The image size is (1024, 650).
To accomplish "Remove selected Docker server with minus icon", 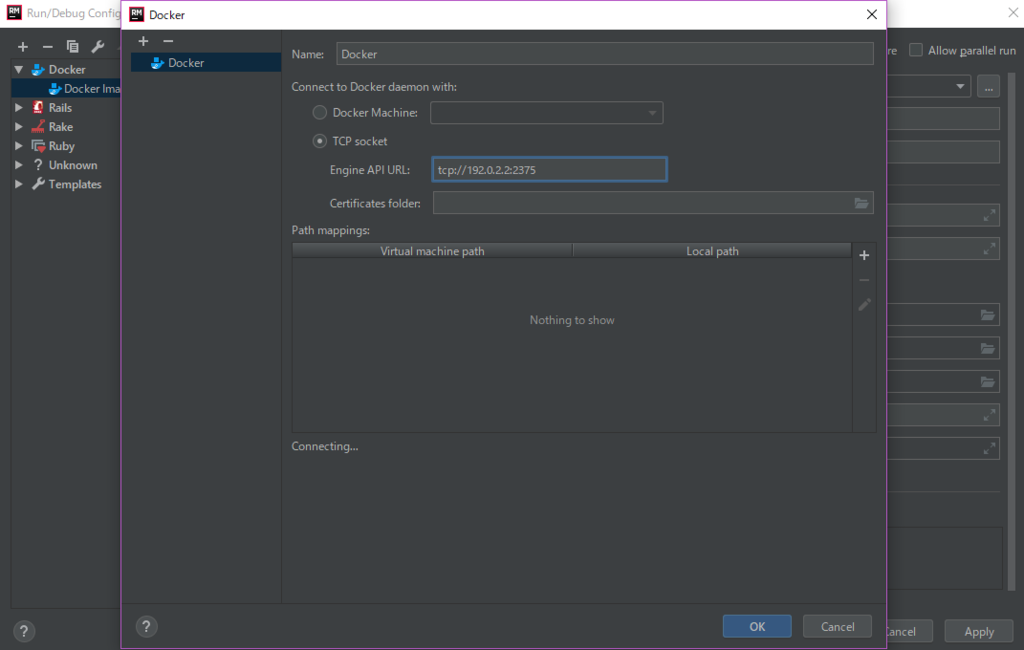I will (168, 41).
